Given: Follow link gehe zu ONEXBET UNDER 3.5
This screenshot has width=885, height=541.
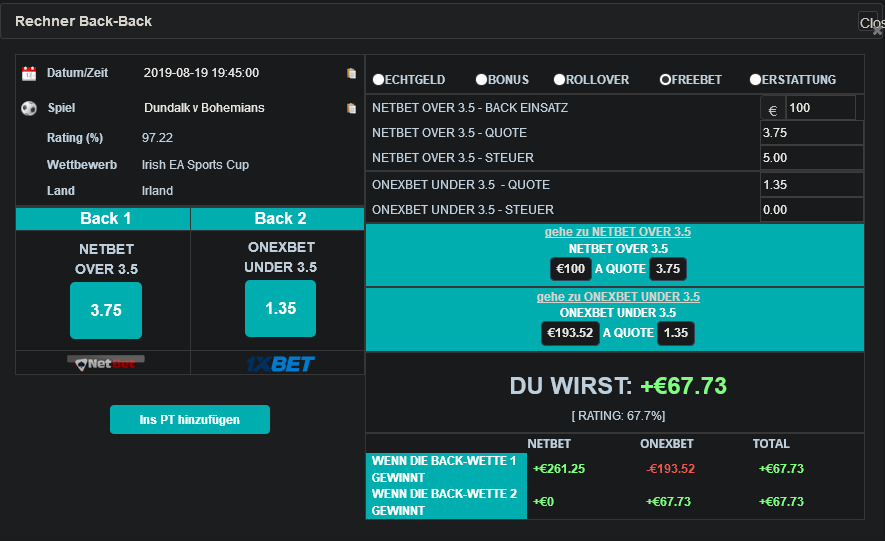Looking at the screenshot, I should 618,297.
